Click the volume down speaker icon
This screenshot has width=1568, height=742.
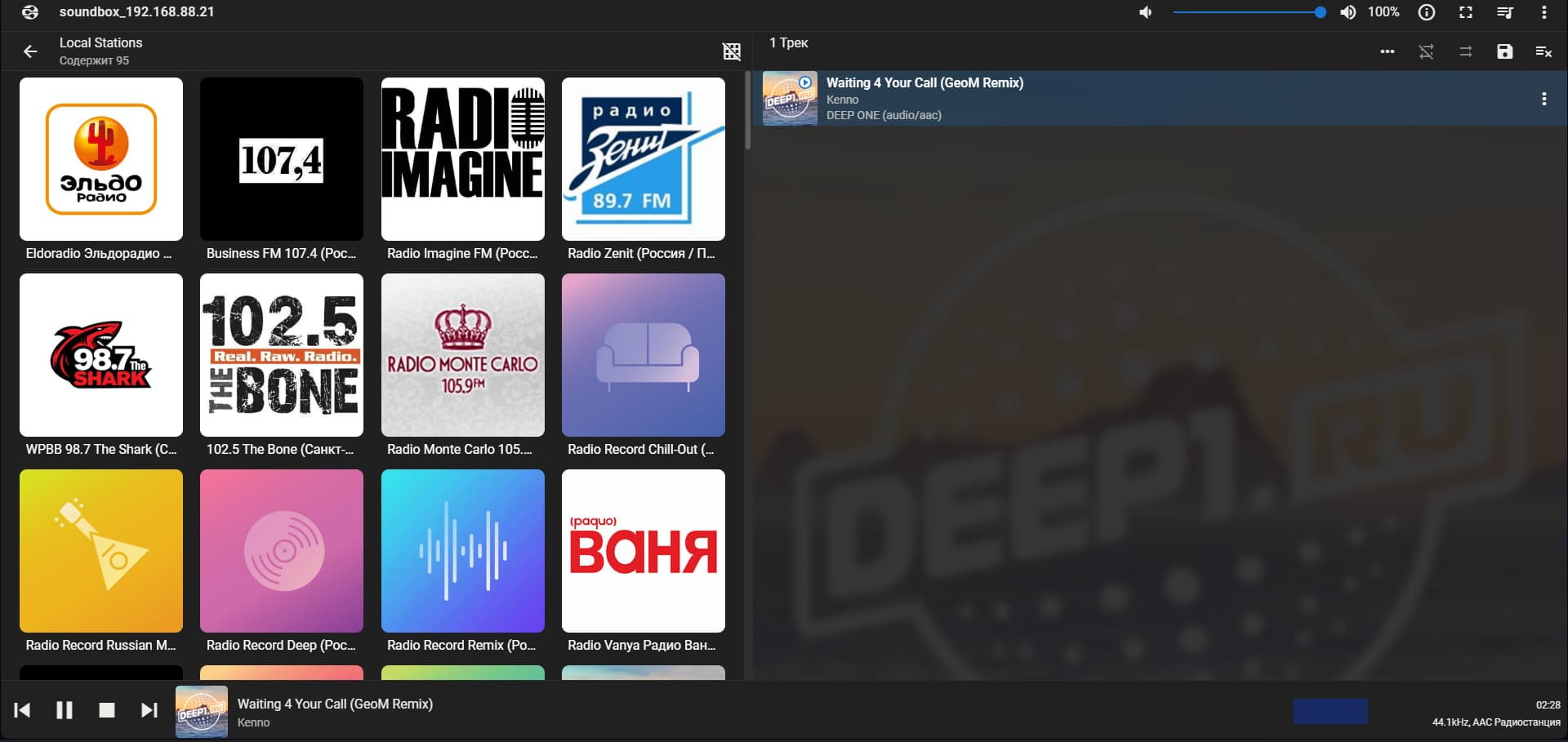pos(1146,12)
